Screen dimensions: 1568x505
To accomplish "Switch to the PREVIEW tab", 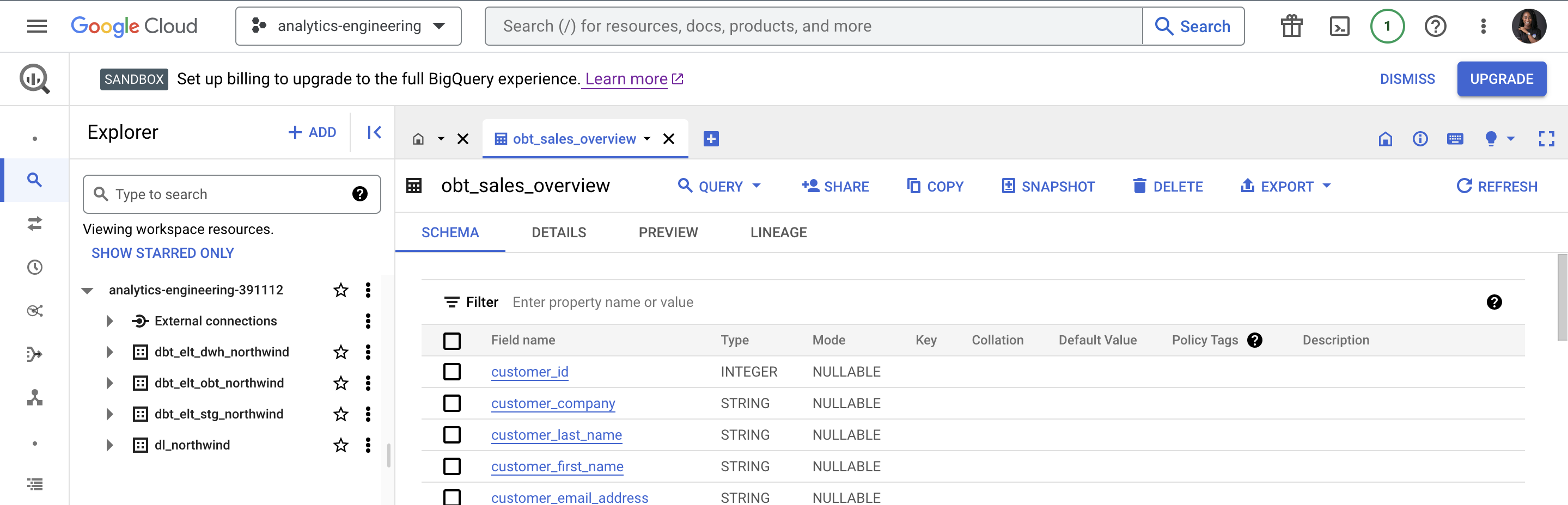I will point(668,232).
